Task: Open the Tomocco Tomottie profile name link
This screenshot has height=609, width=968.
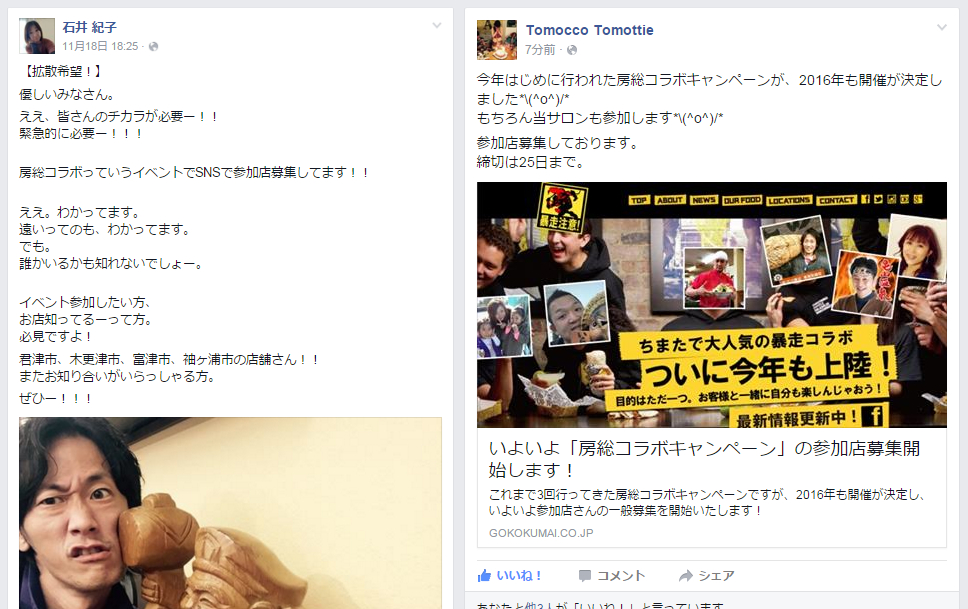Action: (x=589, y=30)
